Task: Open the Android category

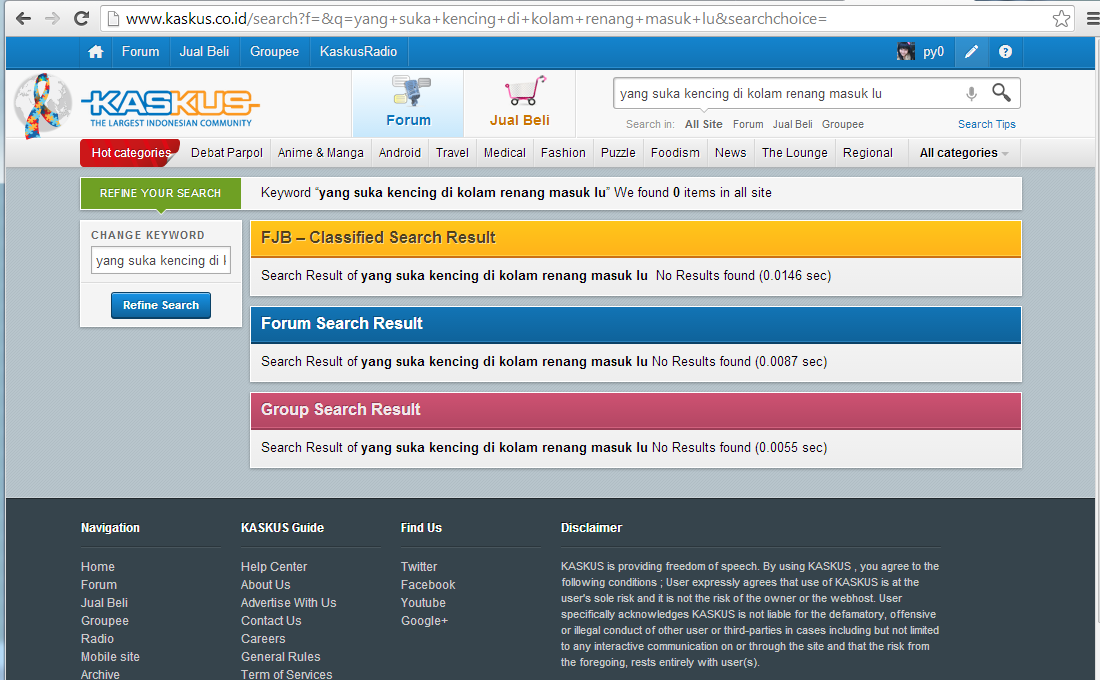Action: click(x=400, y=153)
